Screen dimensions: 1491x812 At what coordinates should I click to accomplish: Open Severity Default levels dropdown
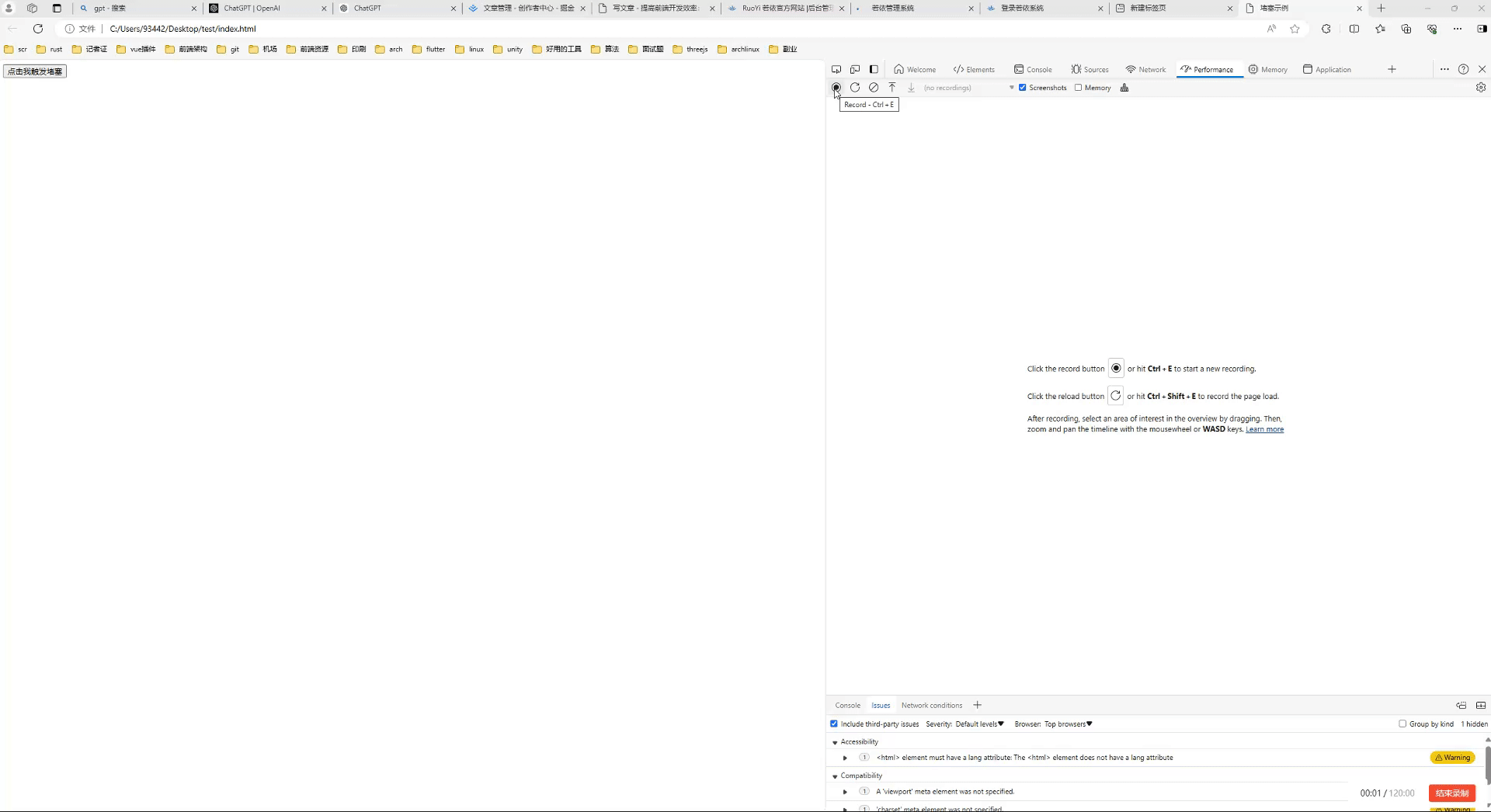(979, 724)
